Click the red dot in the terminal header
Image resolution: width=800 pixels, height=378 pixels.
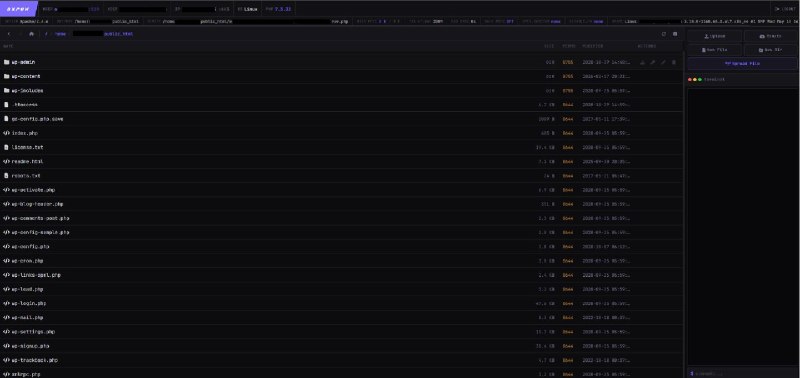click(690, 80)
